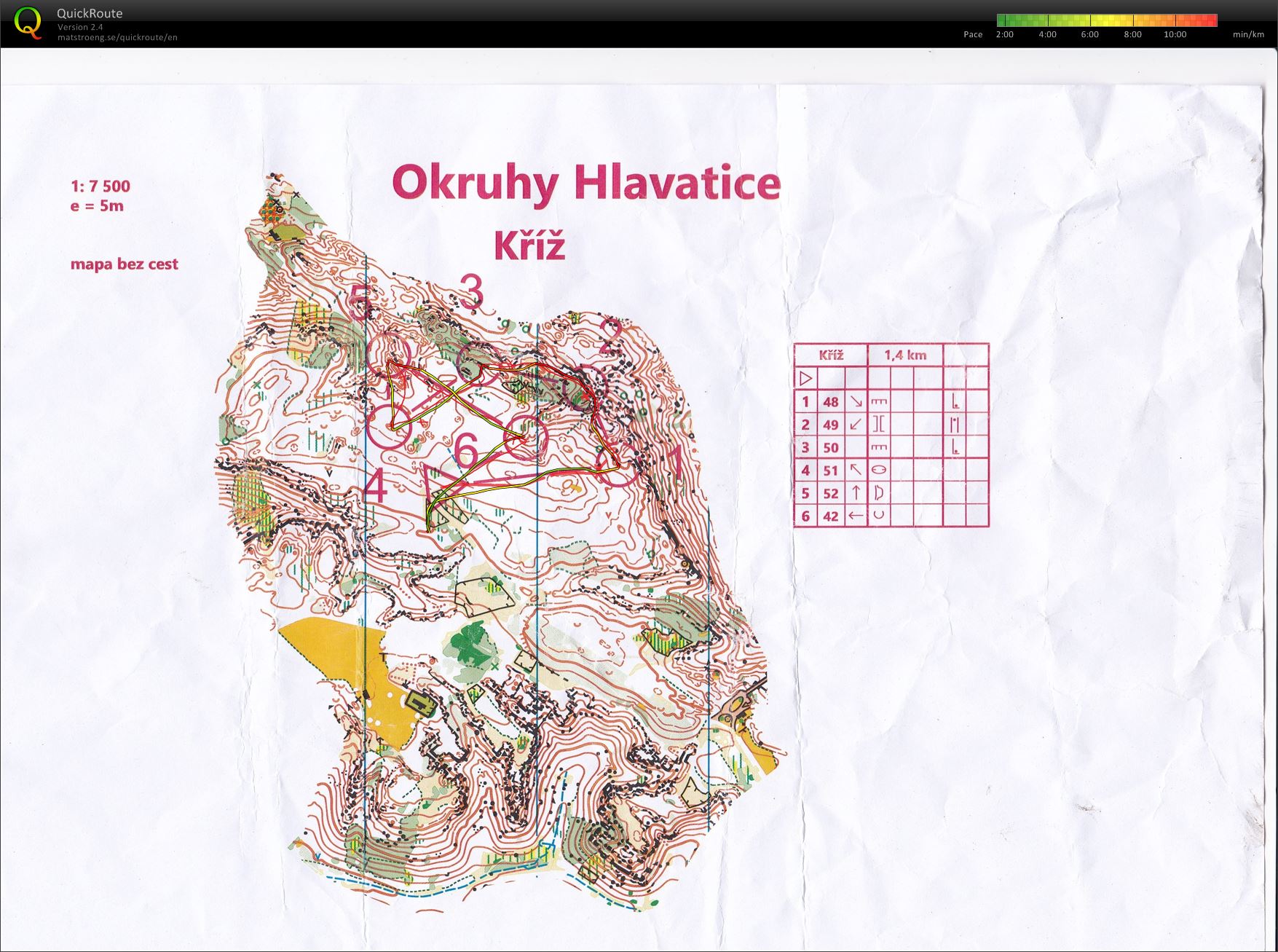The height and width of the screenshot is (952, 1278).
Task: Click the cliff symbol in row 50
Action: (879, 447)
